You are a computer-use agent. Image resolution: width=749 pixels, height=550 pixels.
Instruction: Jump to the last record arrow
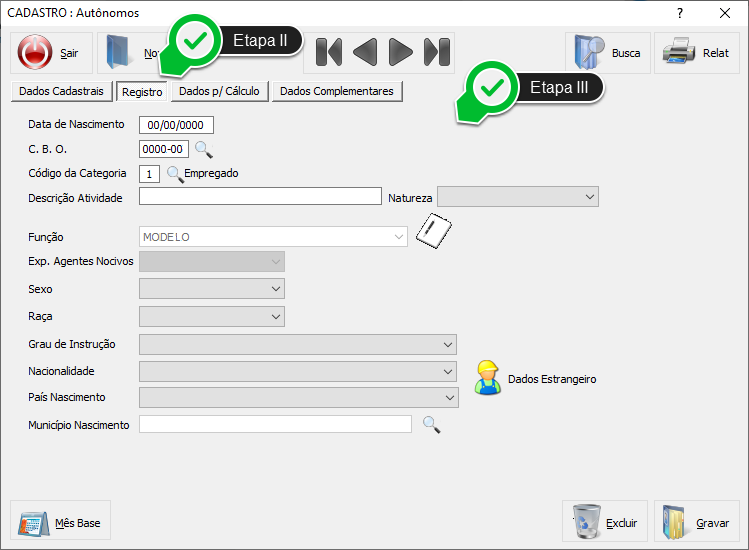click(x=437, y=52)
